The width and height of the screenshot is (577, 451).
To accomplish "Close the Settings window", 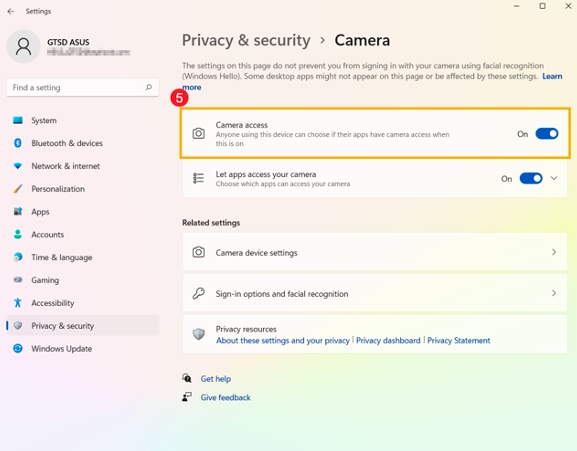I will [568, 6].
